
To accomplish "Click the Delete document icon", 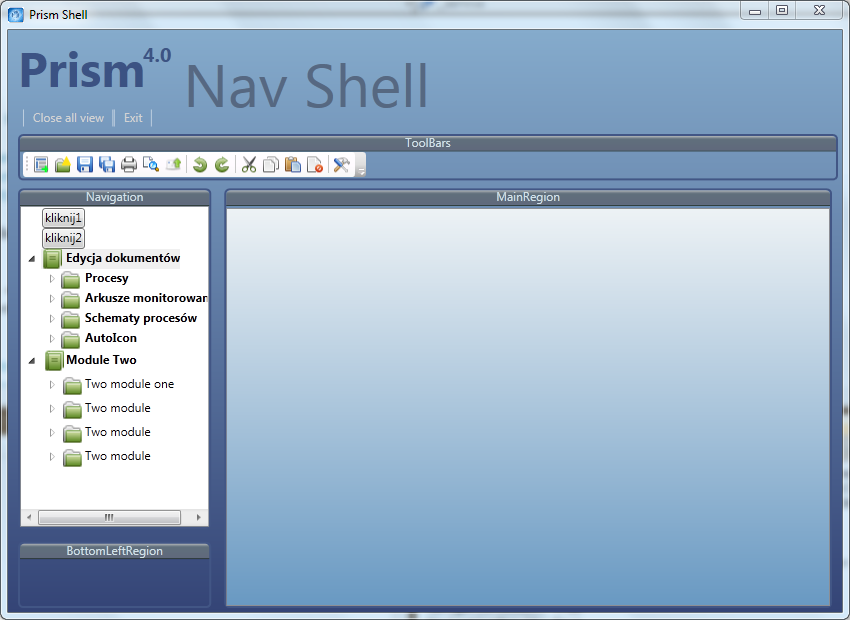I will (x=315, y=164).
